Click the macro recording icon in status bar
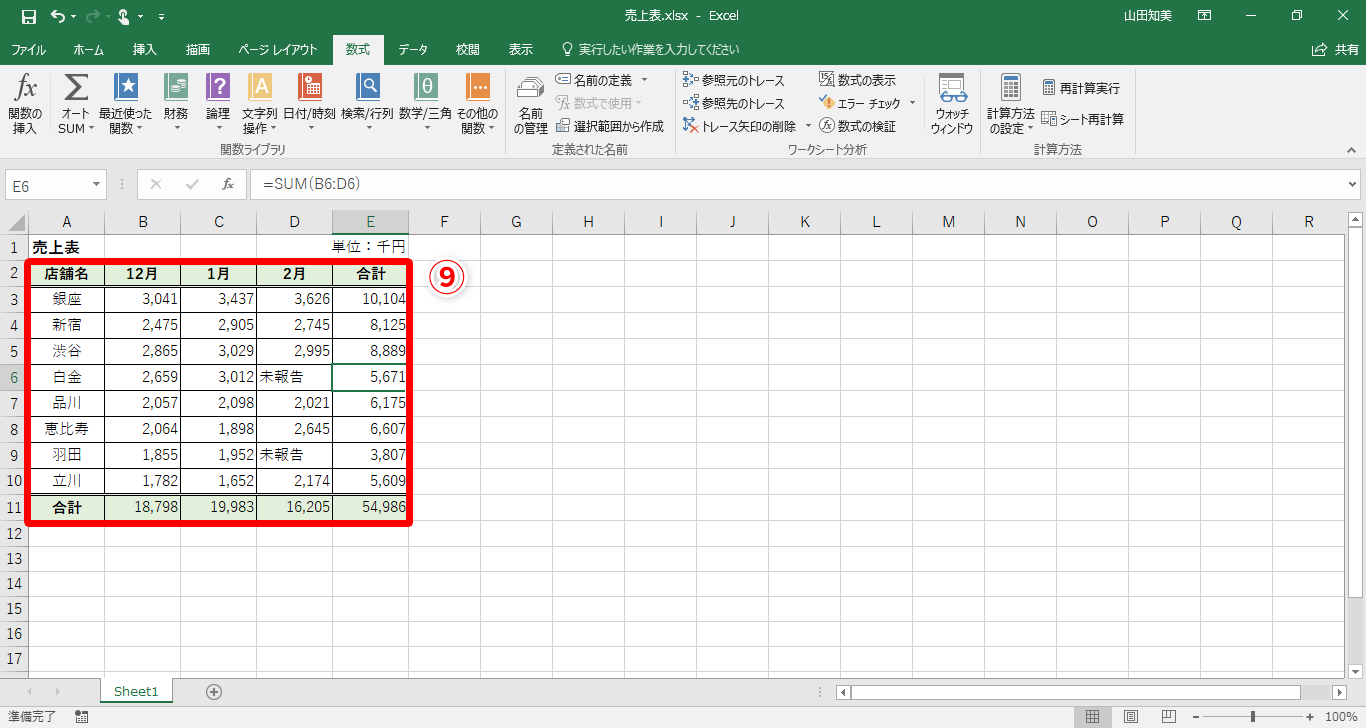This screenshot has width=1366, height=728. coord(81,716)
